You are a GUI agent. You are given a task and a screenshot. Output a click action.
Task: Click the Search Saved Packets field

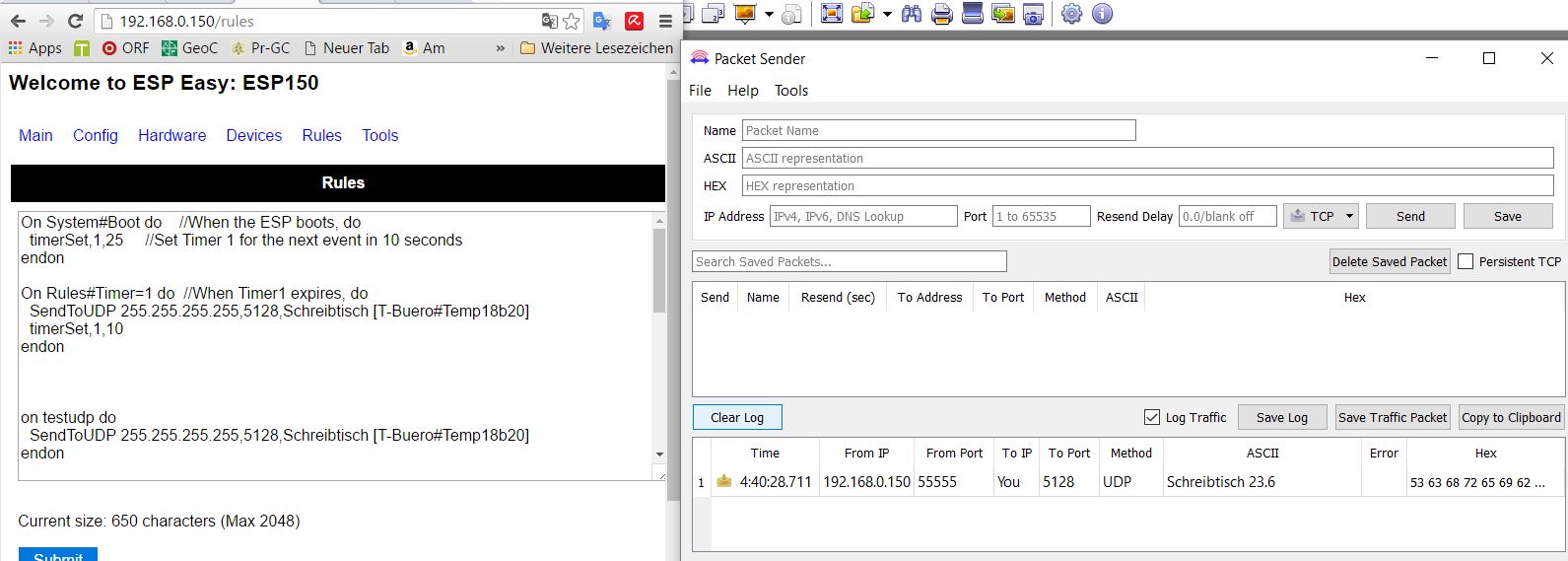850,261
